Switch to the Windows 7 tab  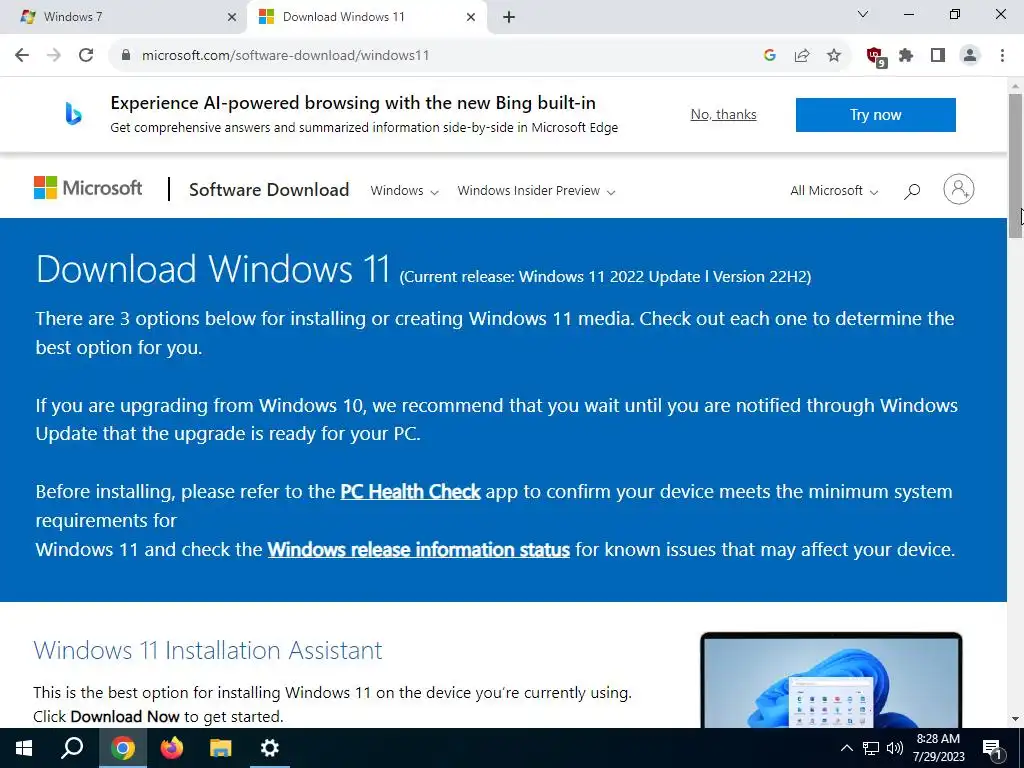(124, 18)
